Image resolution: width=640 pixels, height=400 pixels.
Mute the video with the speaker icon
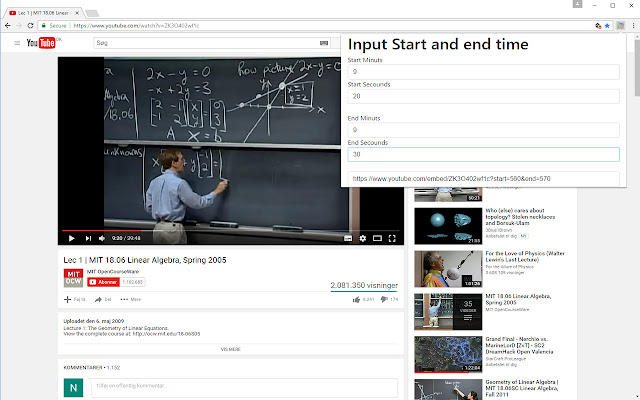[x=102, y=238]
